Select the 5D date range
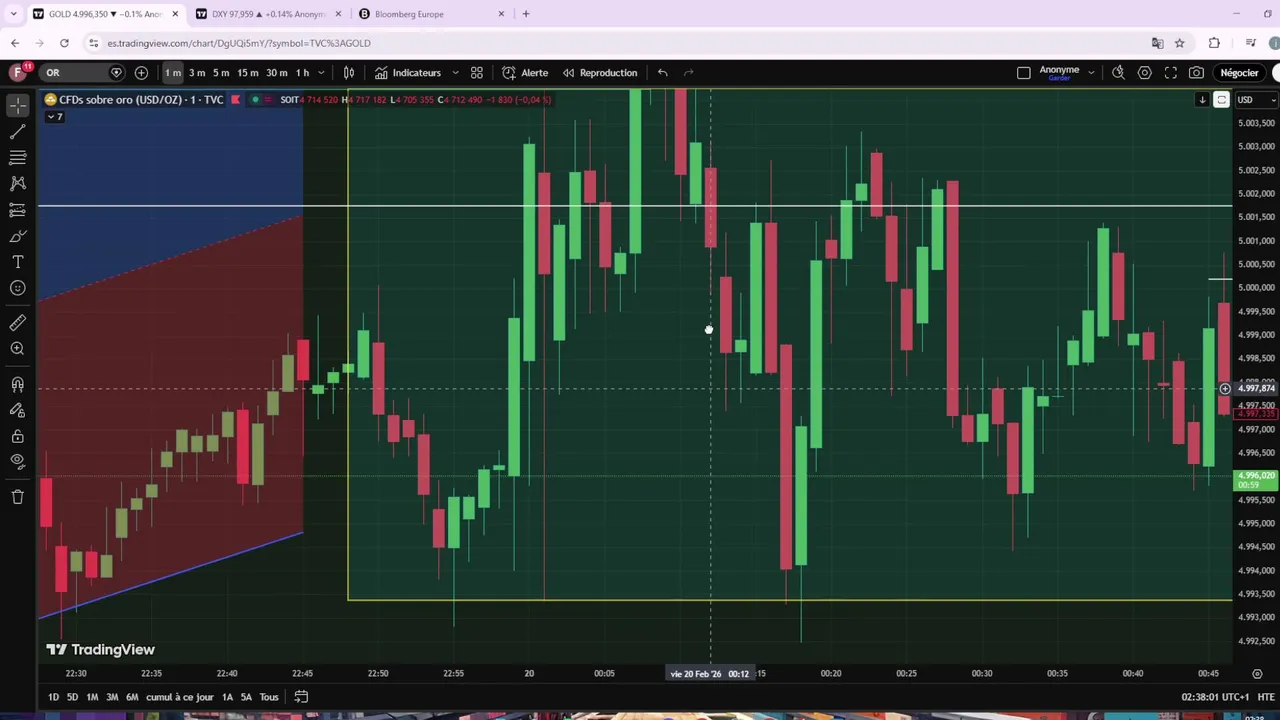Screen dimensions: 1280x720 (72, 697)
